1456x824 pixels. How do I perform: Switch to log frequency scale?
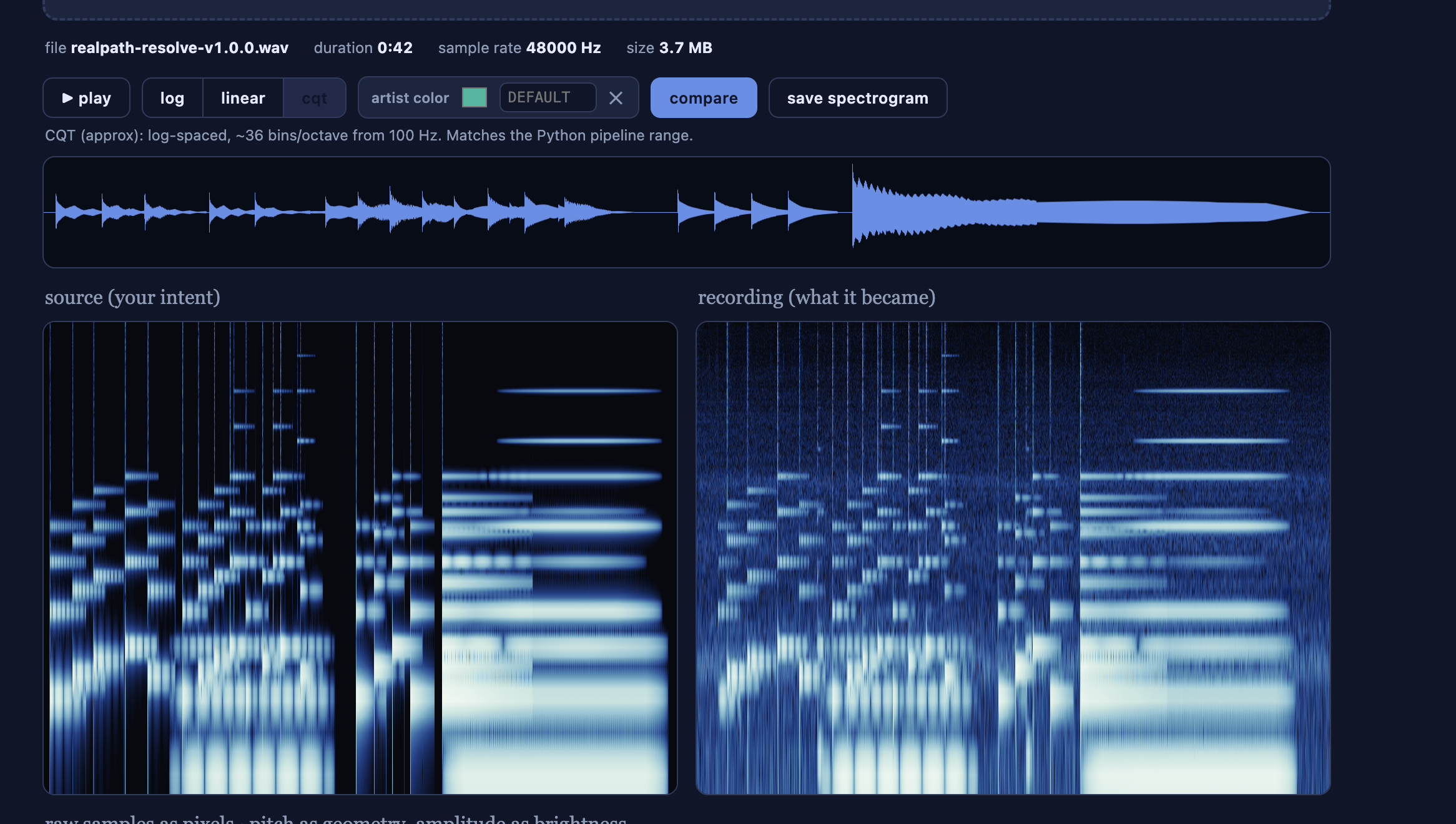[172, 98]
